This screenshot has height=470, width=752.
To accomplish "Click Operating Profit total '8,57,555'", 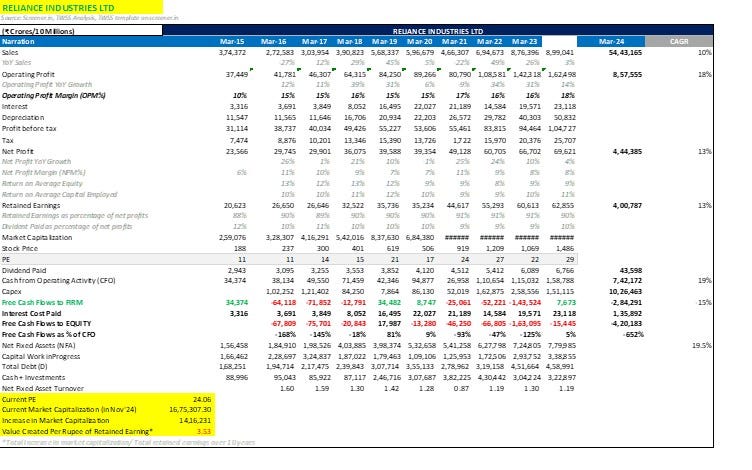I will (627, 75).
